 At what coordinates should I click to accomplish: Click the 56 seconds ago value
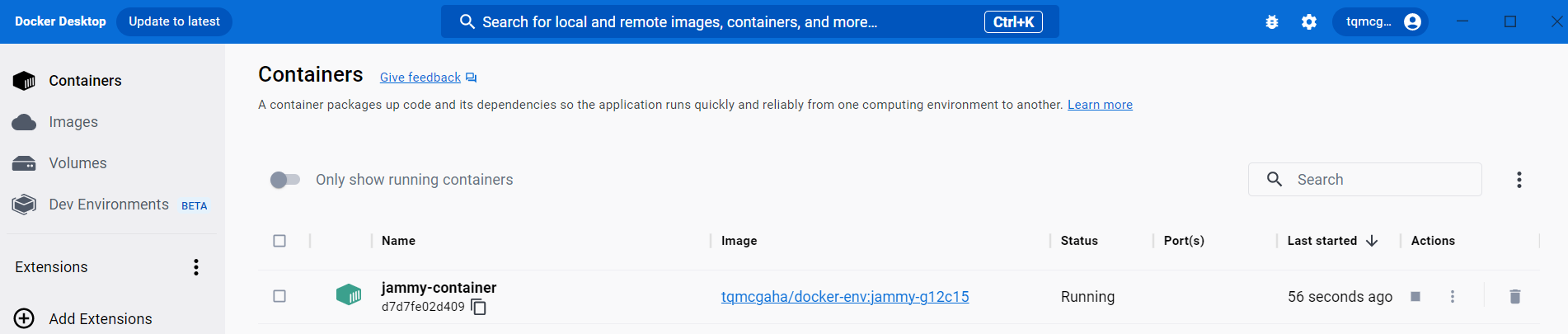[1340, 297]
